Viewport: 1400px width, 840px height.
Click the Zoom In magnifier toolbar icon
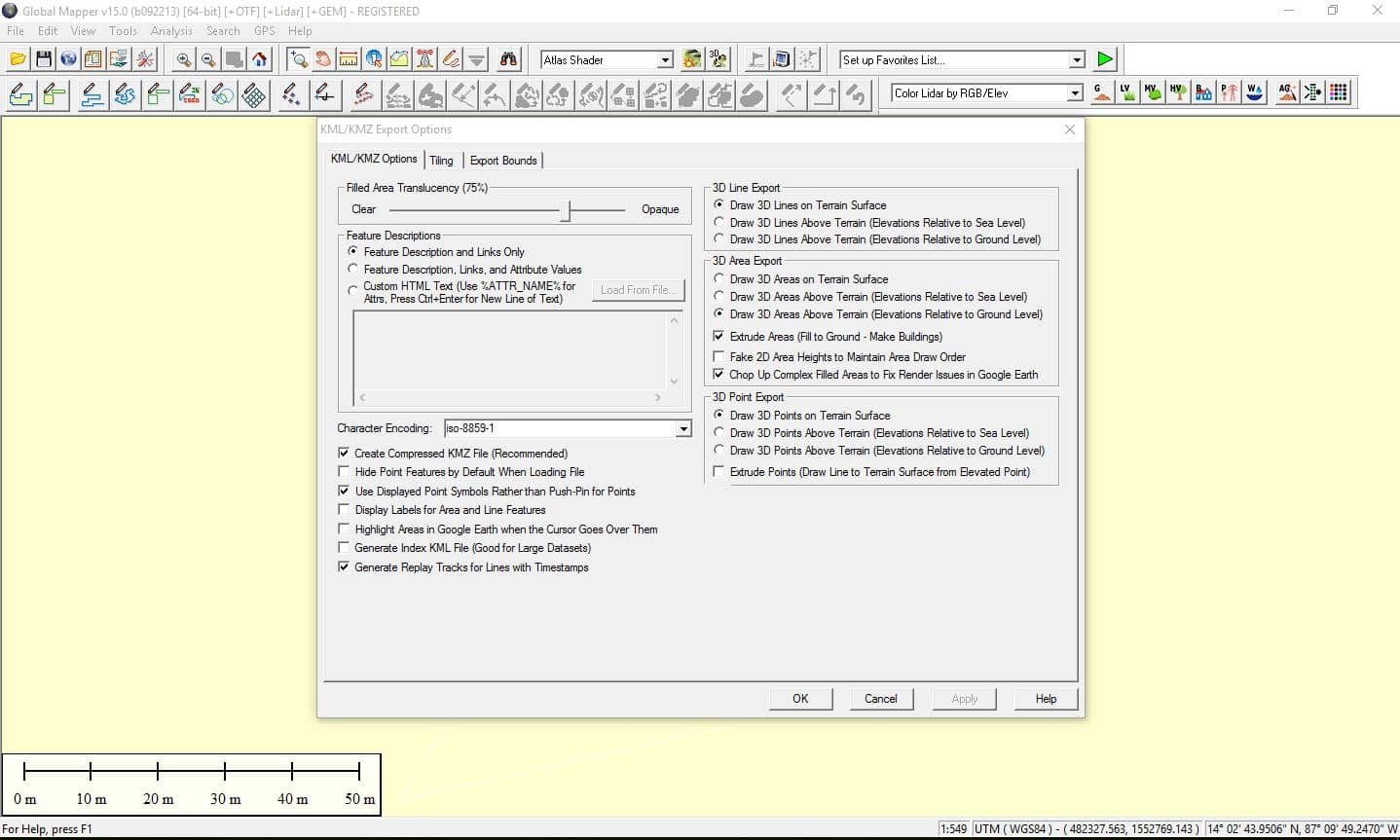click(x=183, y=59)
